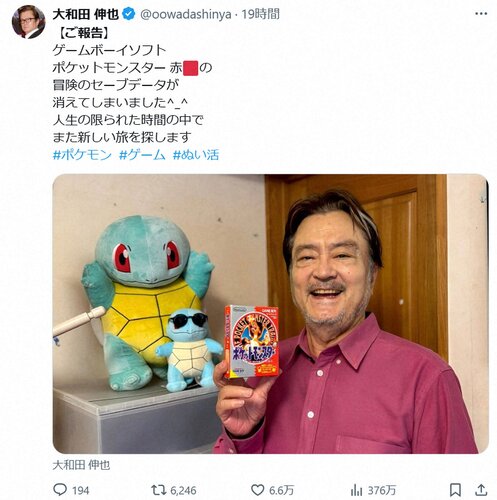The image size is (497, 500).
Task: Like the post with the heart icon
Action: 257,490
